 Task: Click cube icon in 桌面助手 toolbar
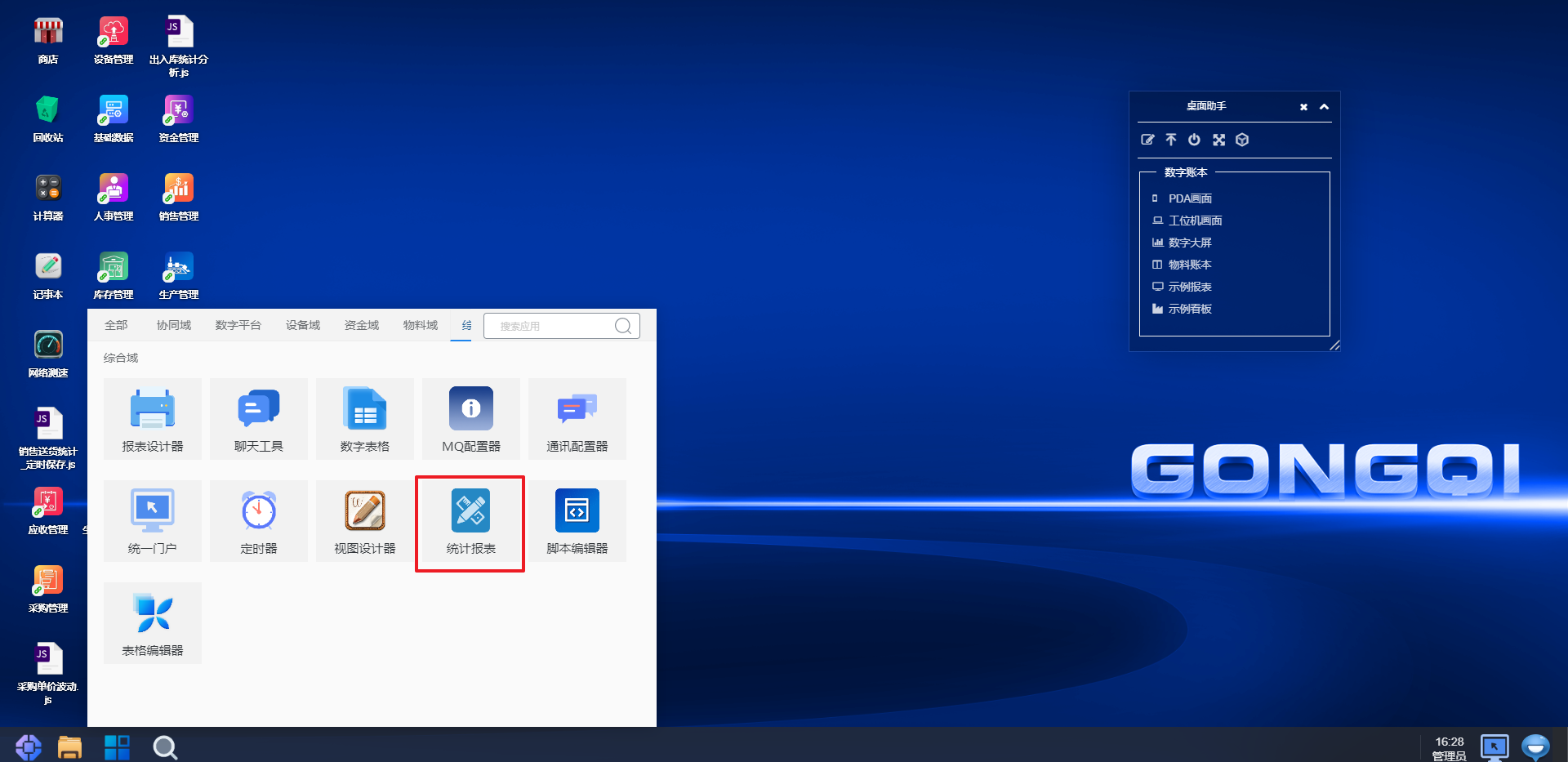(x=1242, y=140)
